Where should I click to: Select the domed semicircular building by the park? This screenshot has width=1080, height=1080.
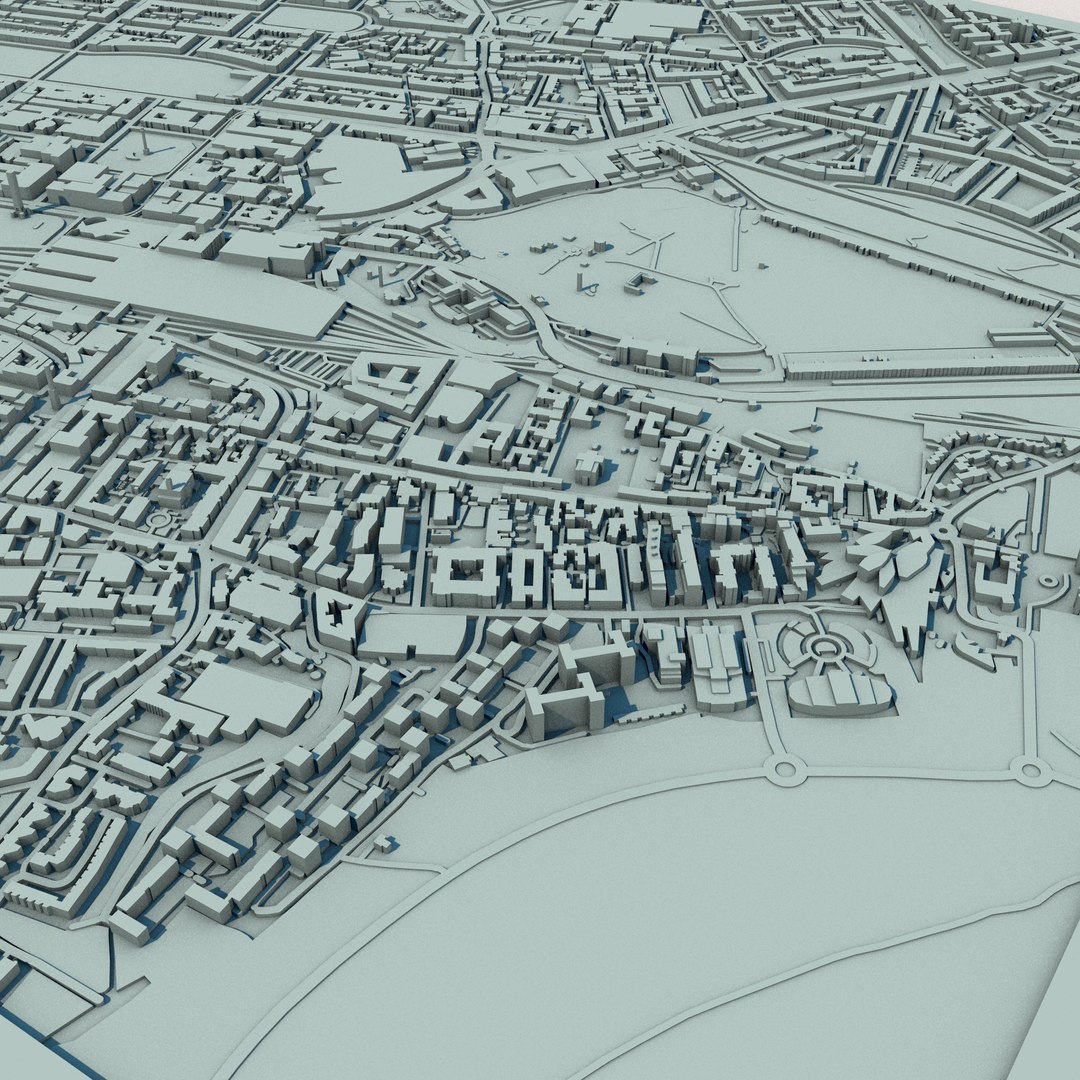pyautogui.click(x=840, y=692)
